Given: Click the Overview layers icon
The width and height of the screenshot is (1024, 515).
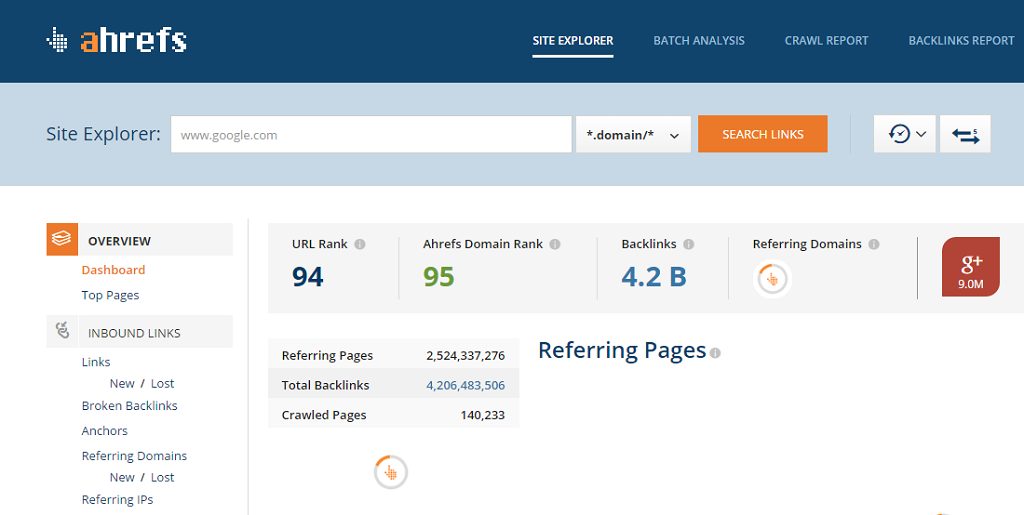Looking at the screenshot, I should coord(62,240).
